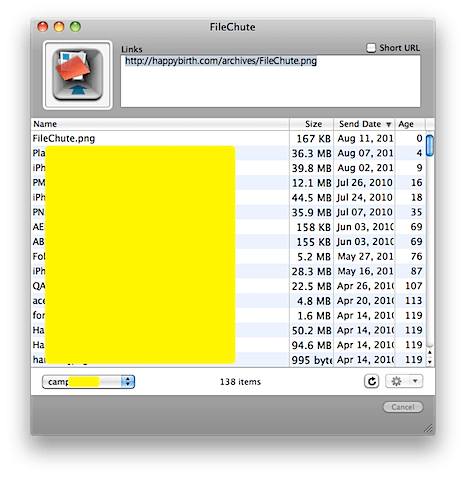Click the 138 items count label
The height and width of the screenshot is (478, 466).
click(240, 382)
